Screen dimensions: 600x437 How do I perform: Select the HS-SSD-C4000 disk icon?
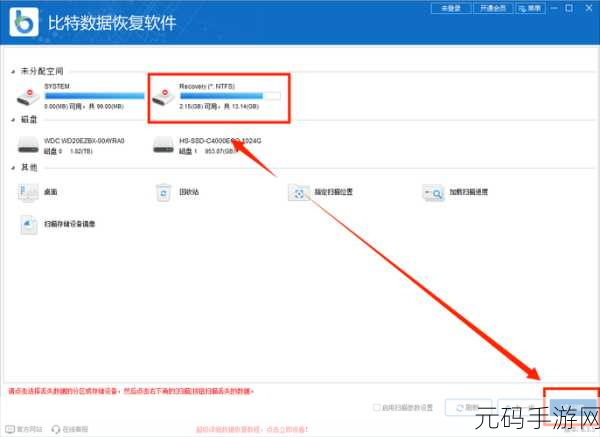(163, 145)
